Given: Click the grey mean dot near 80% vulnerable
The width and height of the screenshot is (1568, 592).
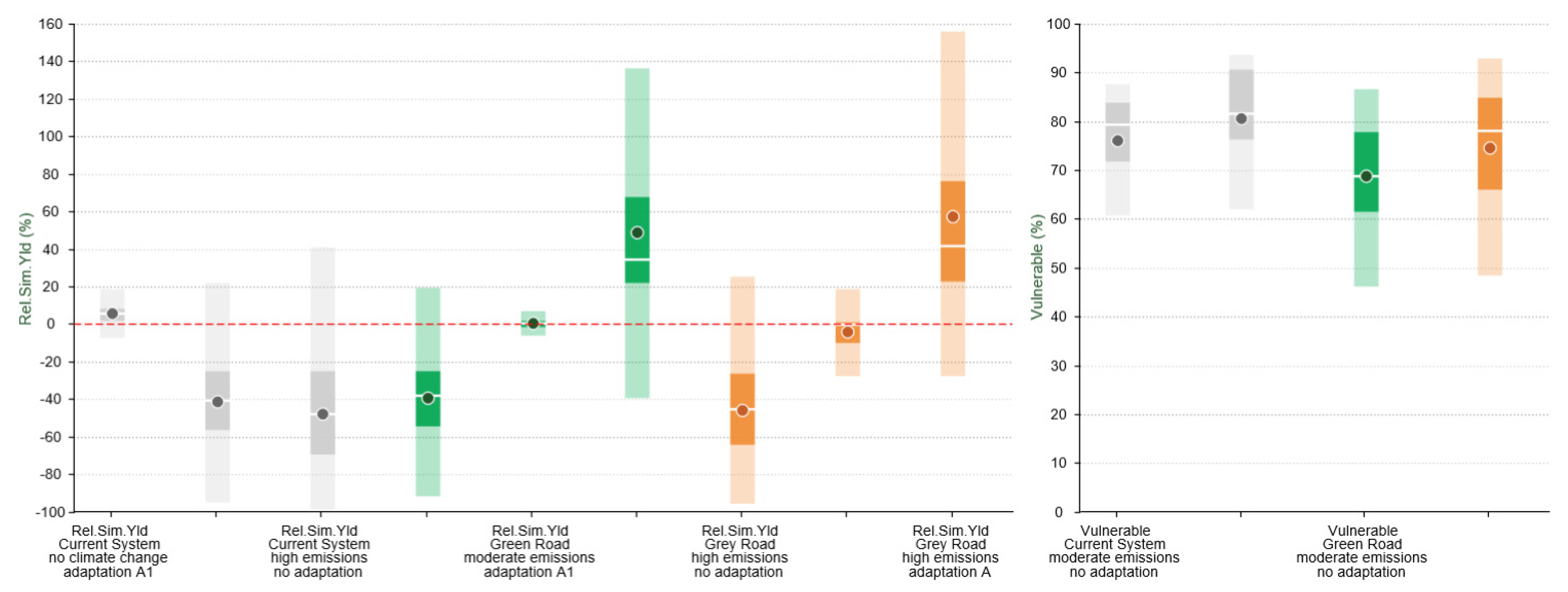Looking at the screenshot, I should 1241,119.
